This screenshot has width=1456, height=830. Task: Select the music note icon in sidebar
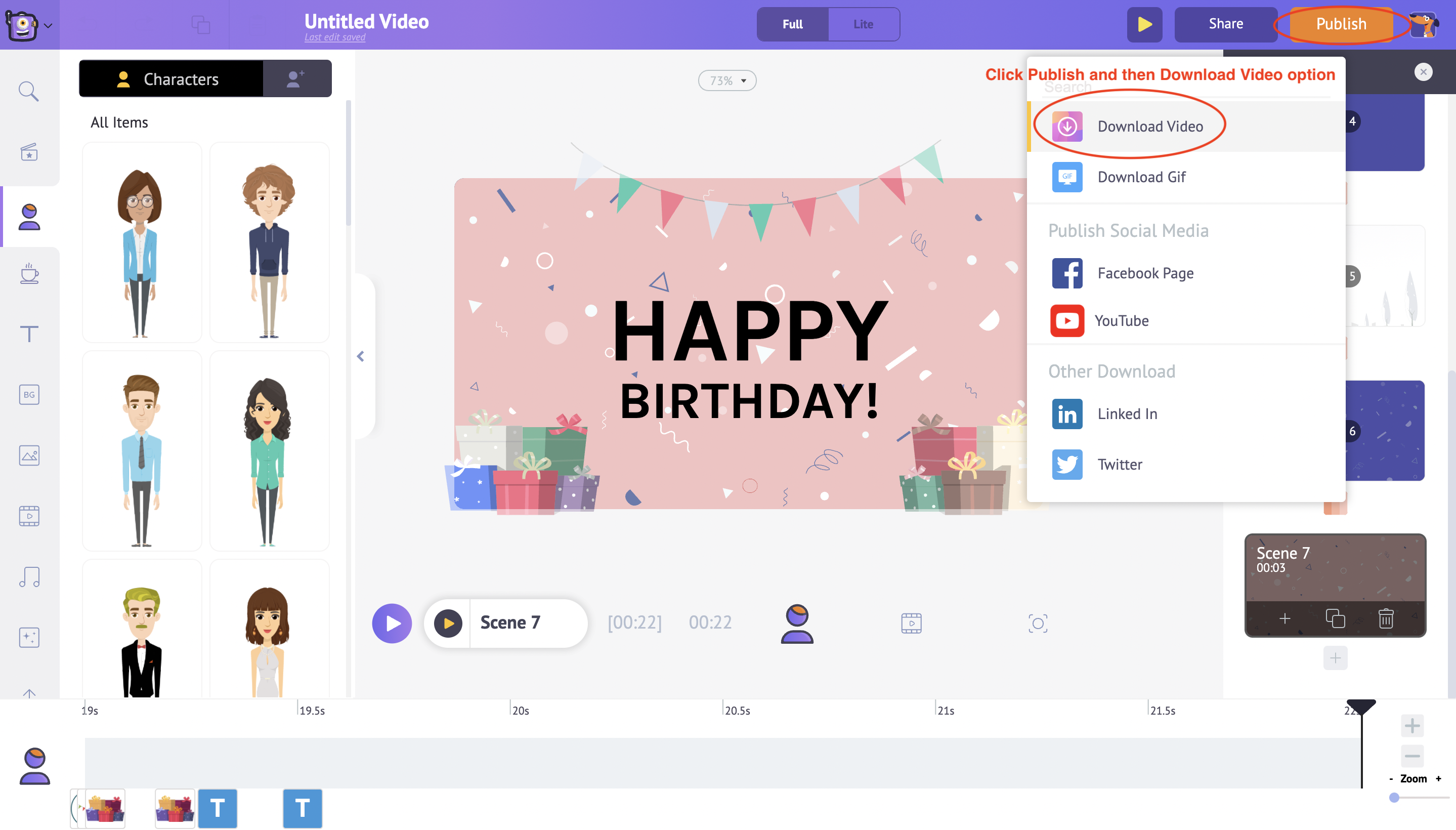click(x=29, y=577)
